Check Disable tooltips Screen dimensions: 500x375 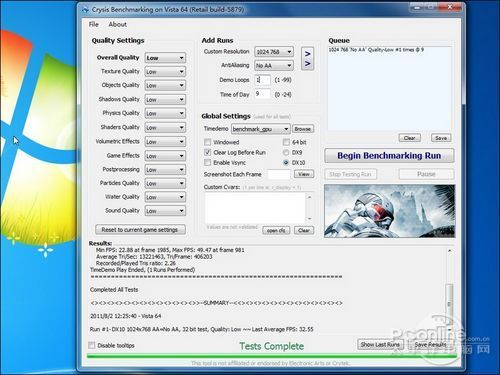(92, 345)
